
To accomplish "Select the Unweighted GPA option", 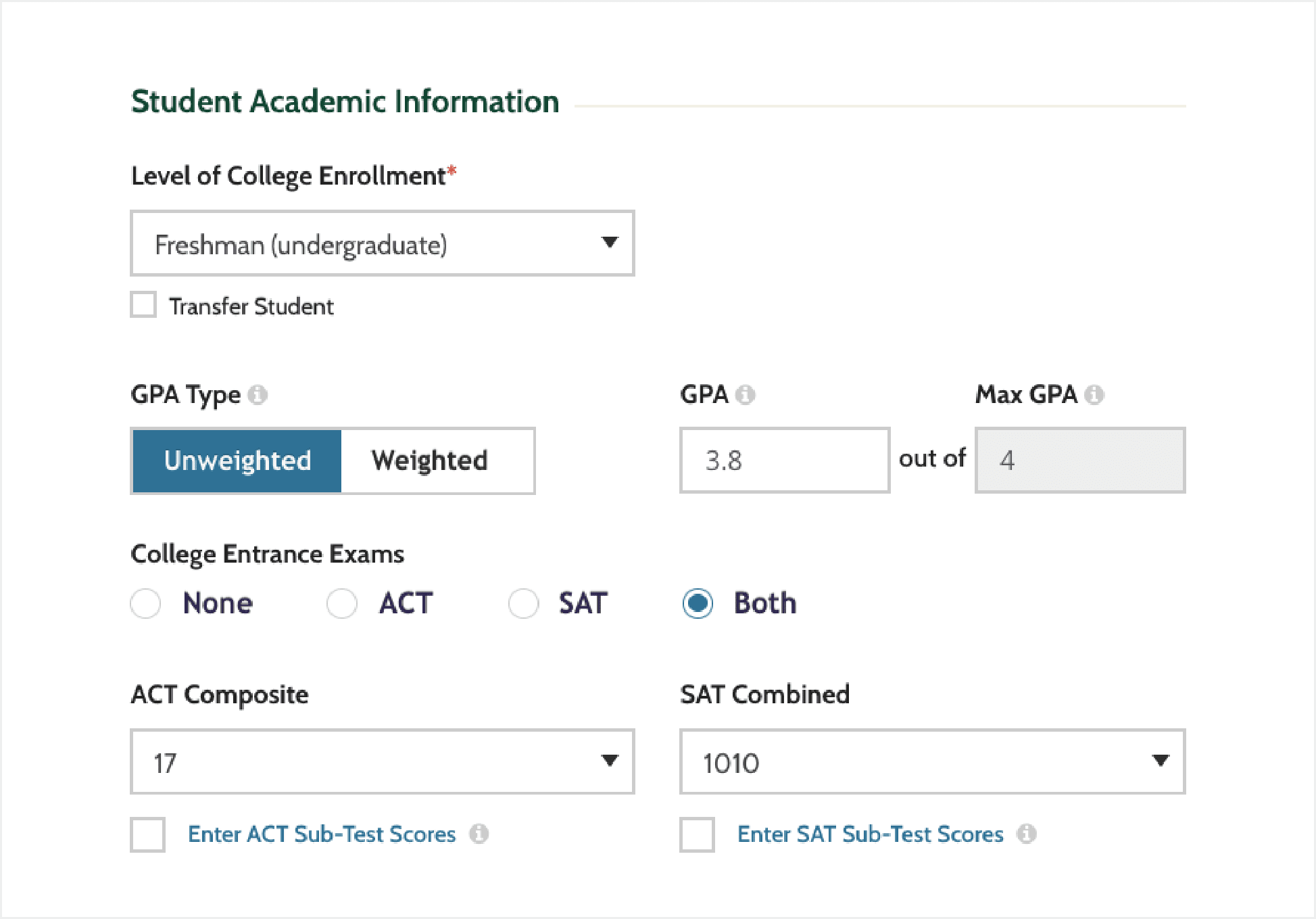I will pyautogui.click(x=237, y=461).
